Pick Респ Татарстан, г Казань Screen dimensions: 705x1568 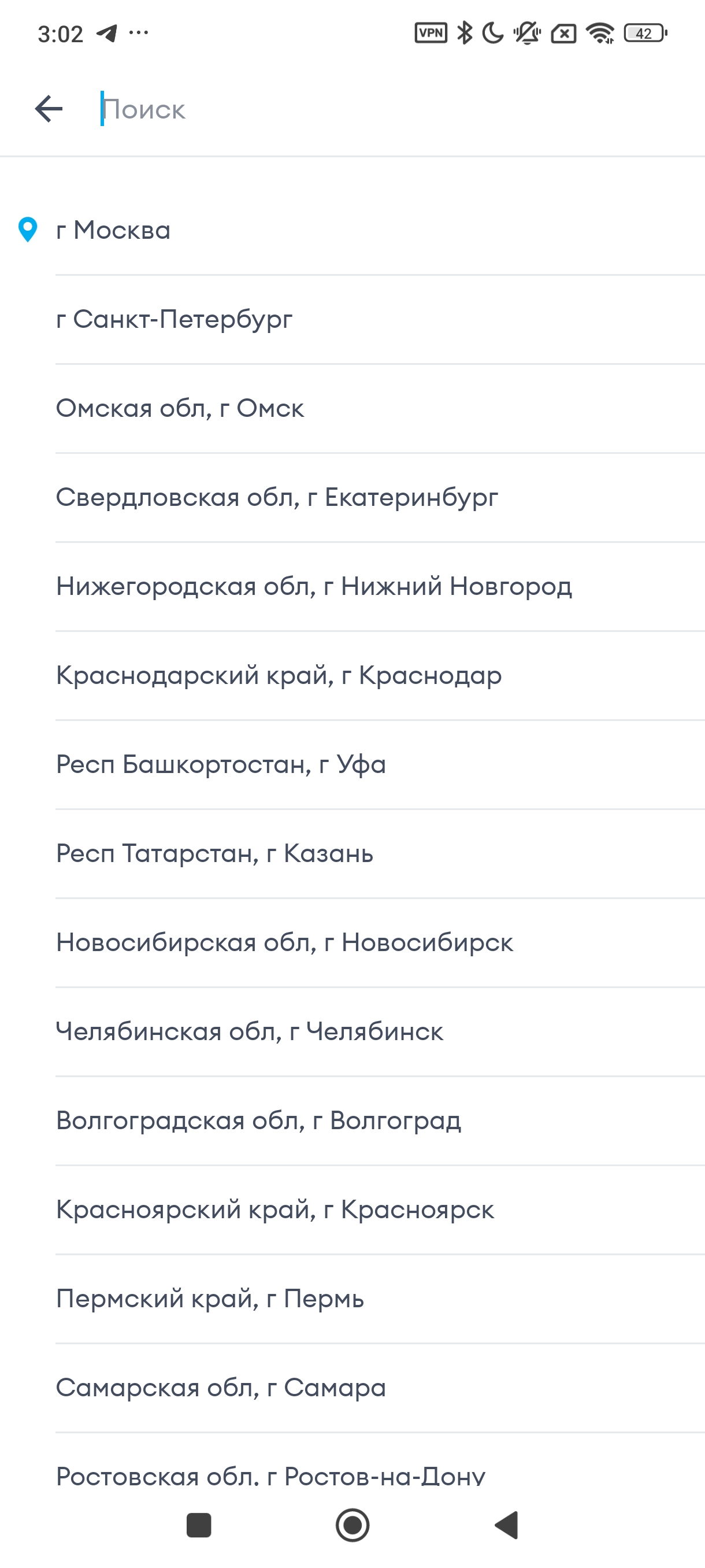(380, 853)
